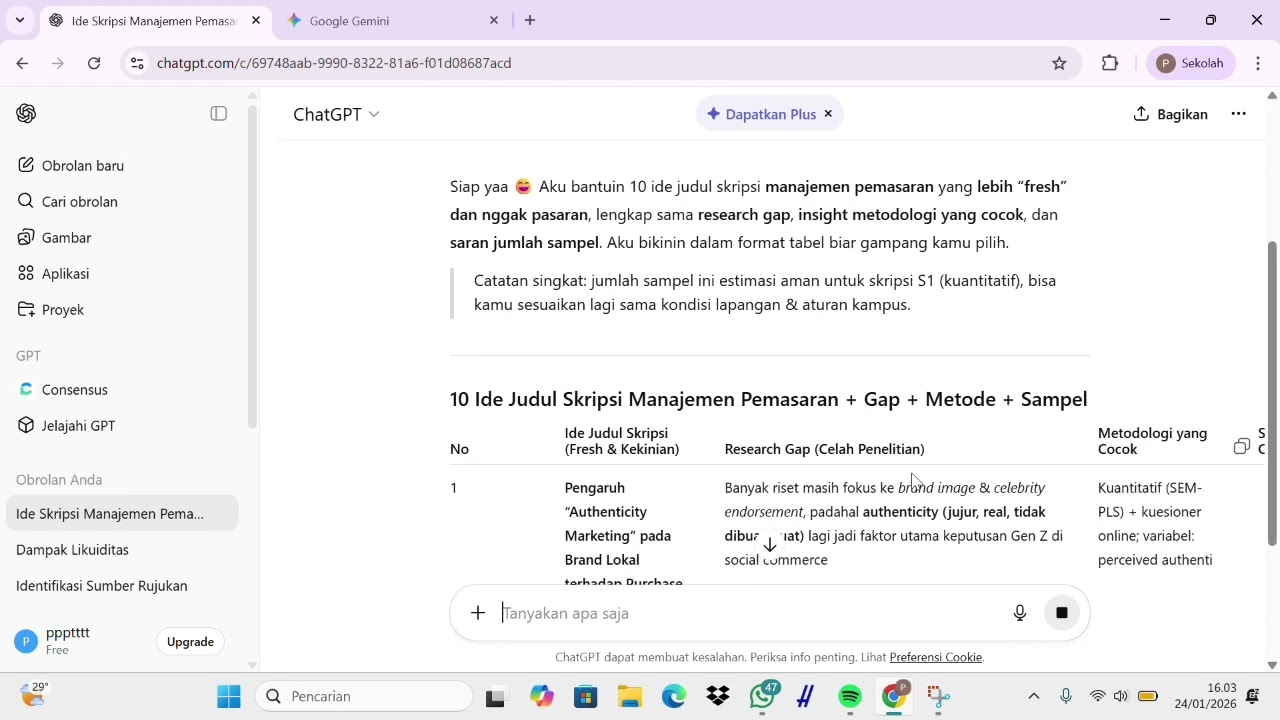Collapse sidebar with the panel toggle icon
This screenshot has height=720, width=1280.
tap(218, 114)
